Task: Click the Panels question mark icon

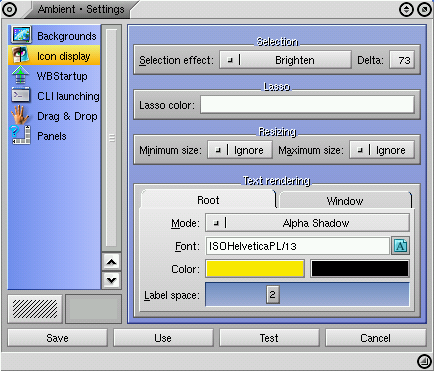Action: tap(21, 135)
